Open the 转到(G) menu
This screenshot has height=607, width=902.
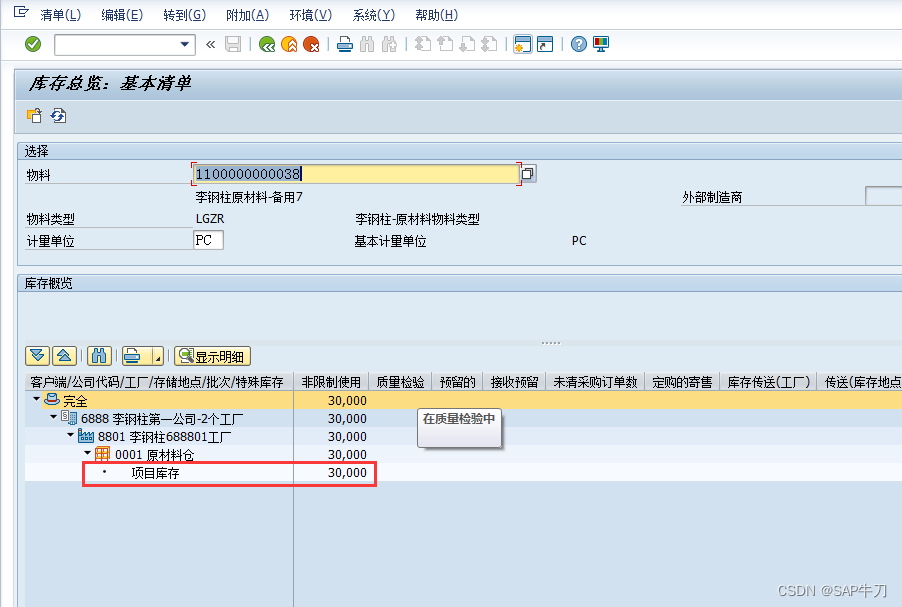pyautogui.click(x=184, y=16)
